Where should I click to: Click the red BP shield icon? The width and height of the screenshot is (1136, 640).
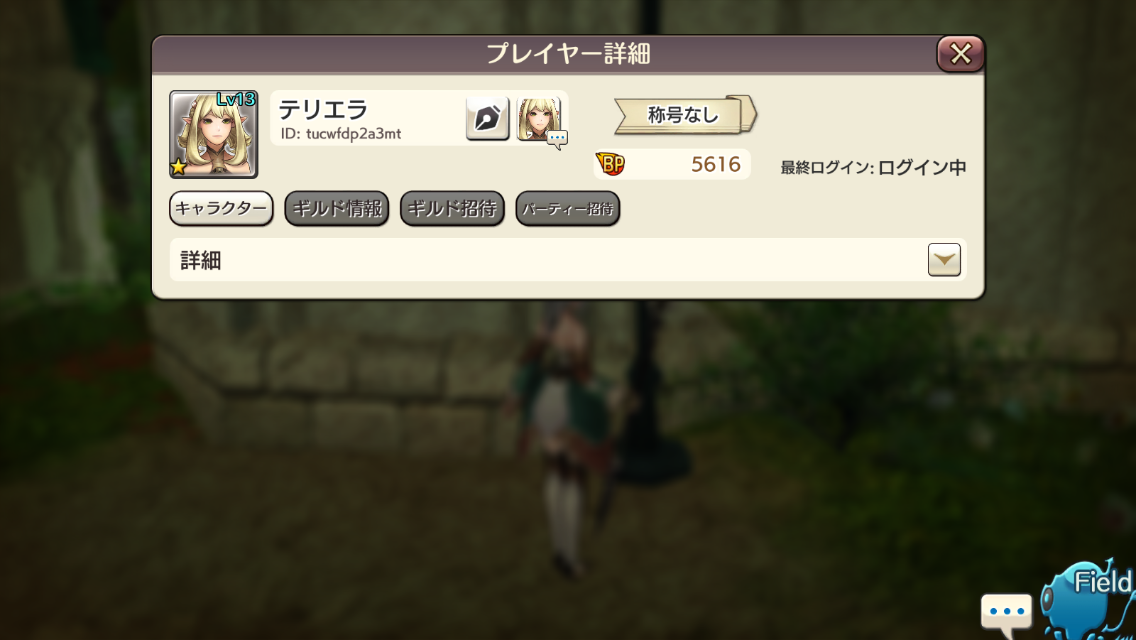pos(610,164)
